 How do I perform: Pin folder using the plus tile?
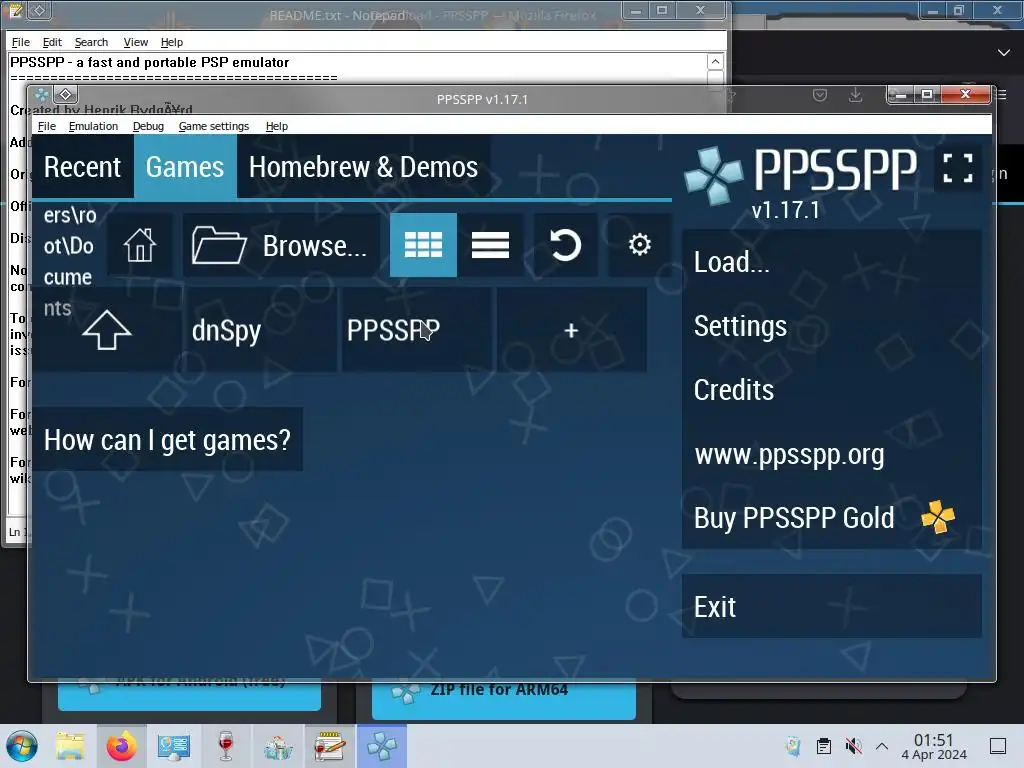pyautogui.click(x=571, y=330)
